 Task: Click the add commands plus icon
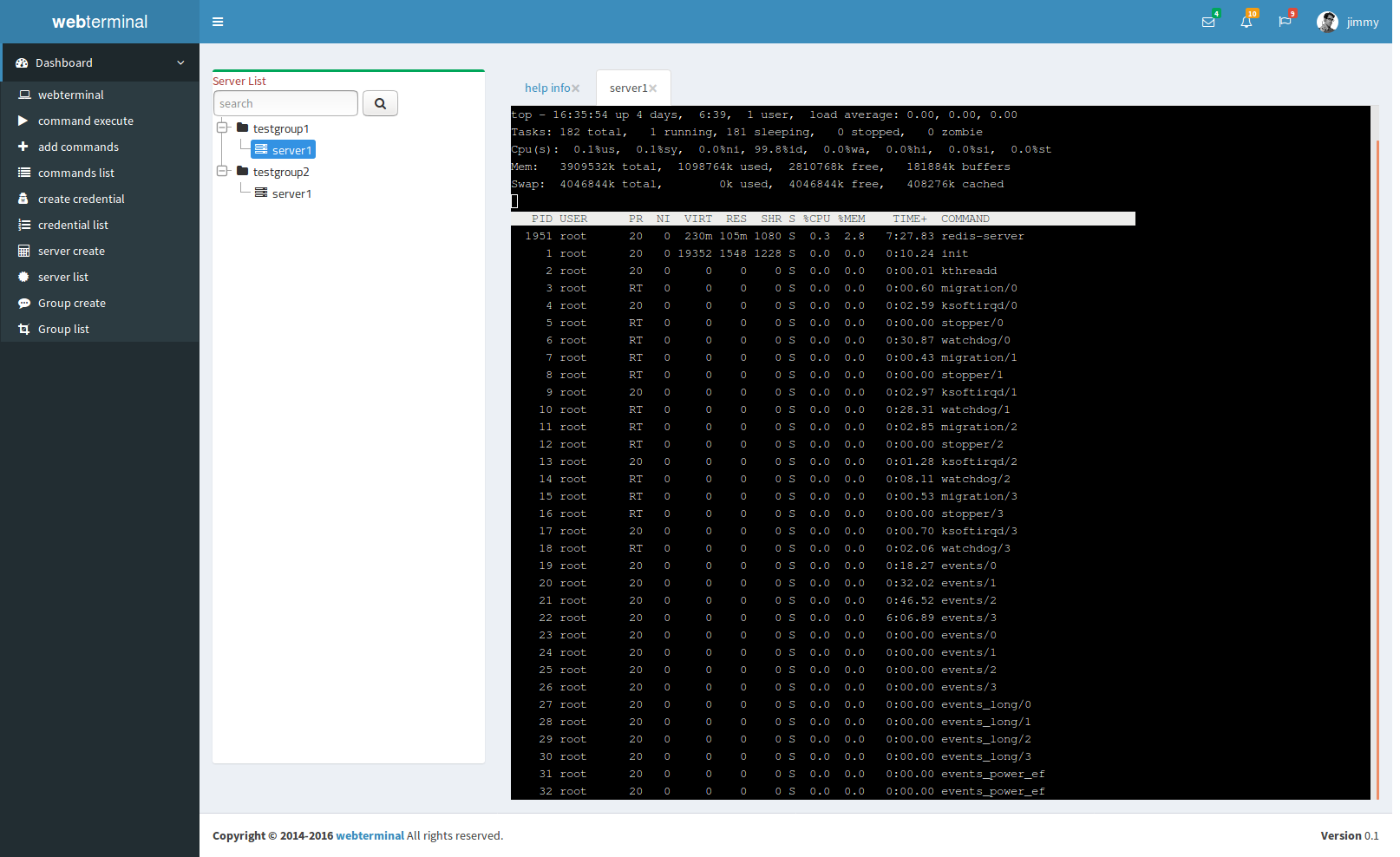click(23, 147)
